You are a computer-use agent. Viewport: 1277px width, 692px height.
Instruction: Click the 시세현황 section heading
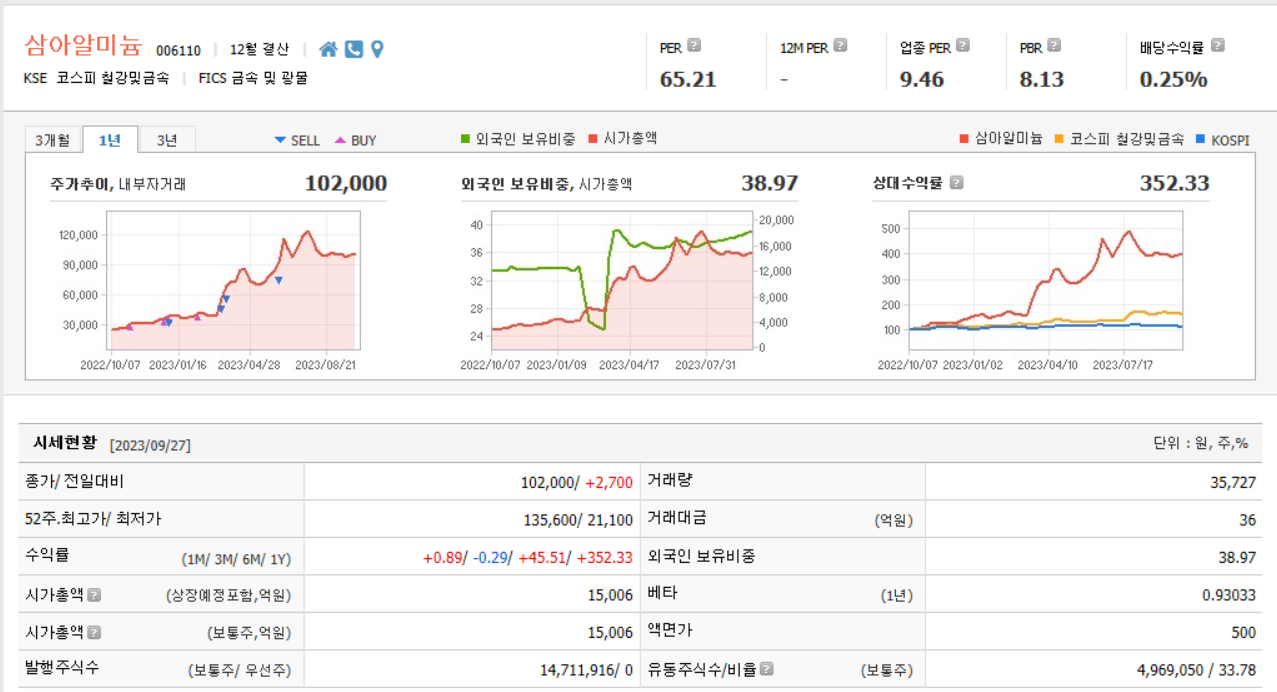click(x=65, y=443)
